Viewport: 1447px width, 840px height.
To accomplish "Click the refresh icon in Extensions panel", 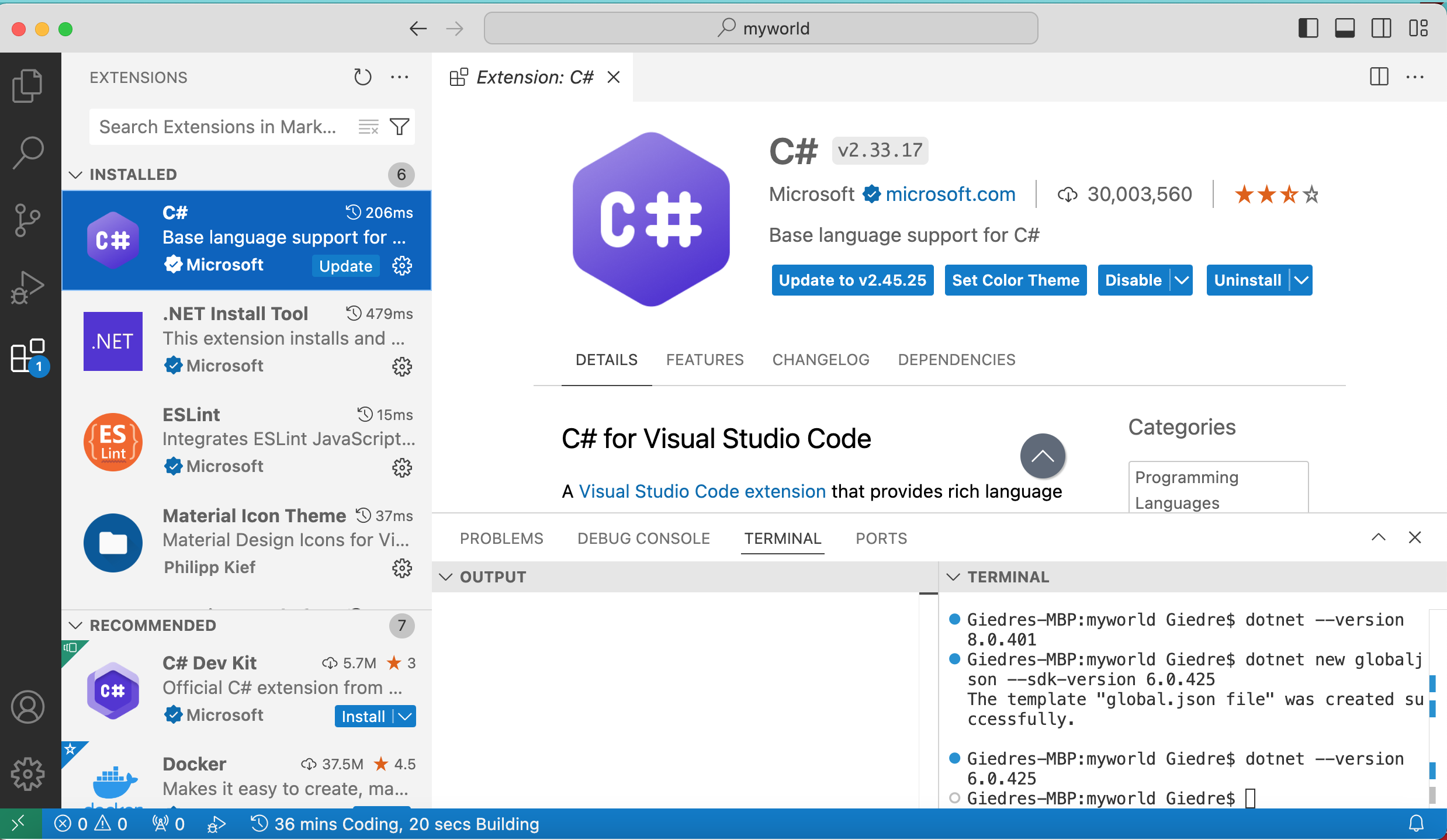I will click(362, 77).
